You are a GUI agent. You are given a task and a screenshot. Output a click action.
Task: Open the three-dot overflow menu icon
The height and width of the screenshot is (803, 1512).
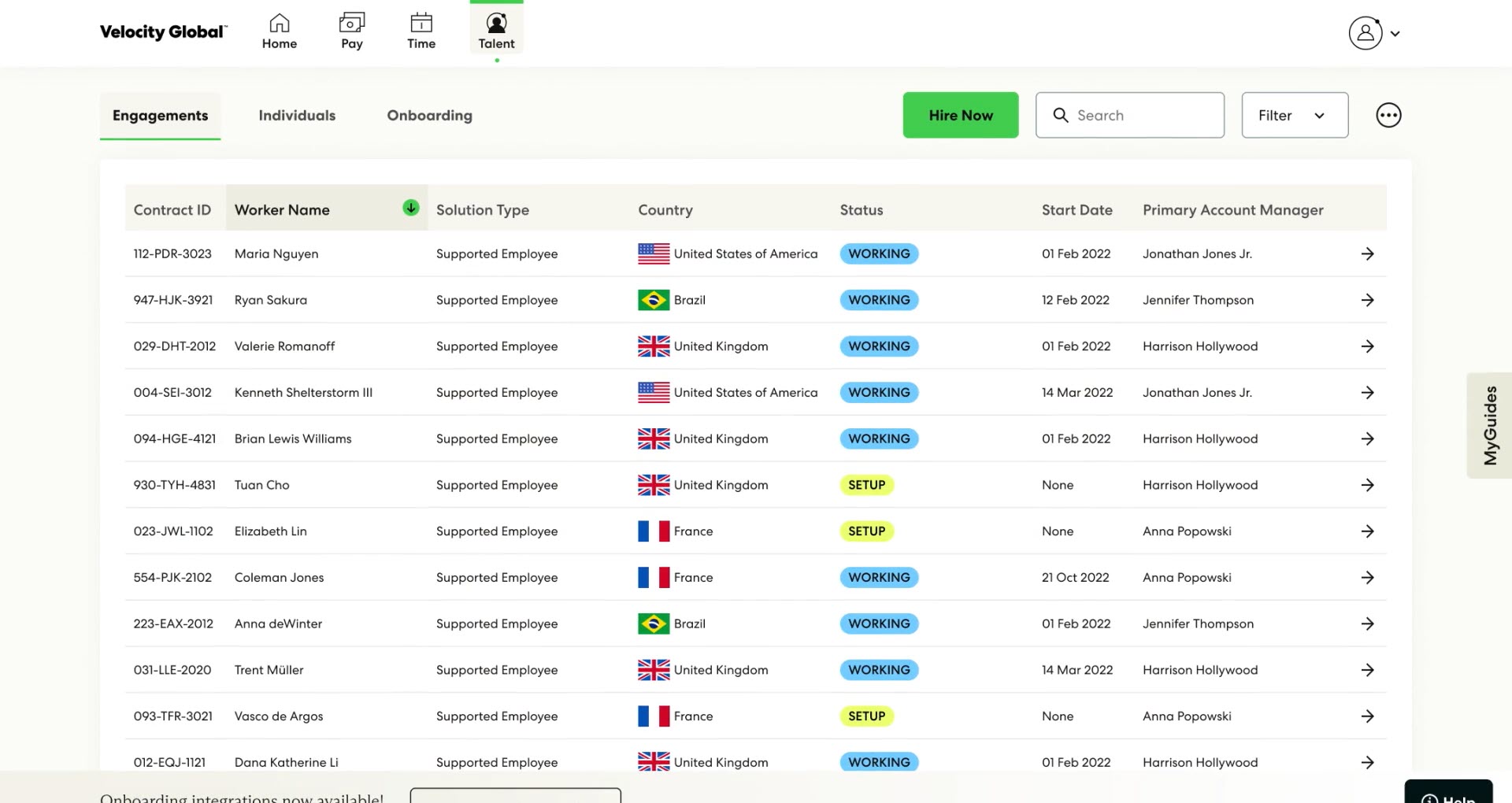coord(1389,115)
